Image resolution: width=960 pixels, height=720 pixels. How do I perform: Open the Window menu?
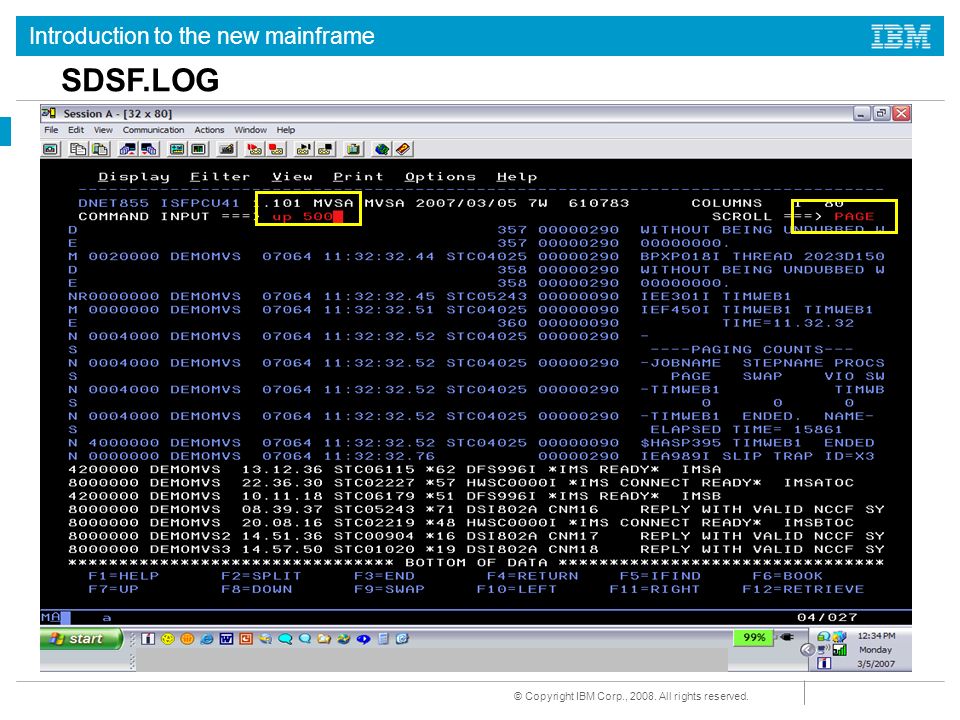pos(250,130)
